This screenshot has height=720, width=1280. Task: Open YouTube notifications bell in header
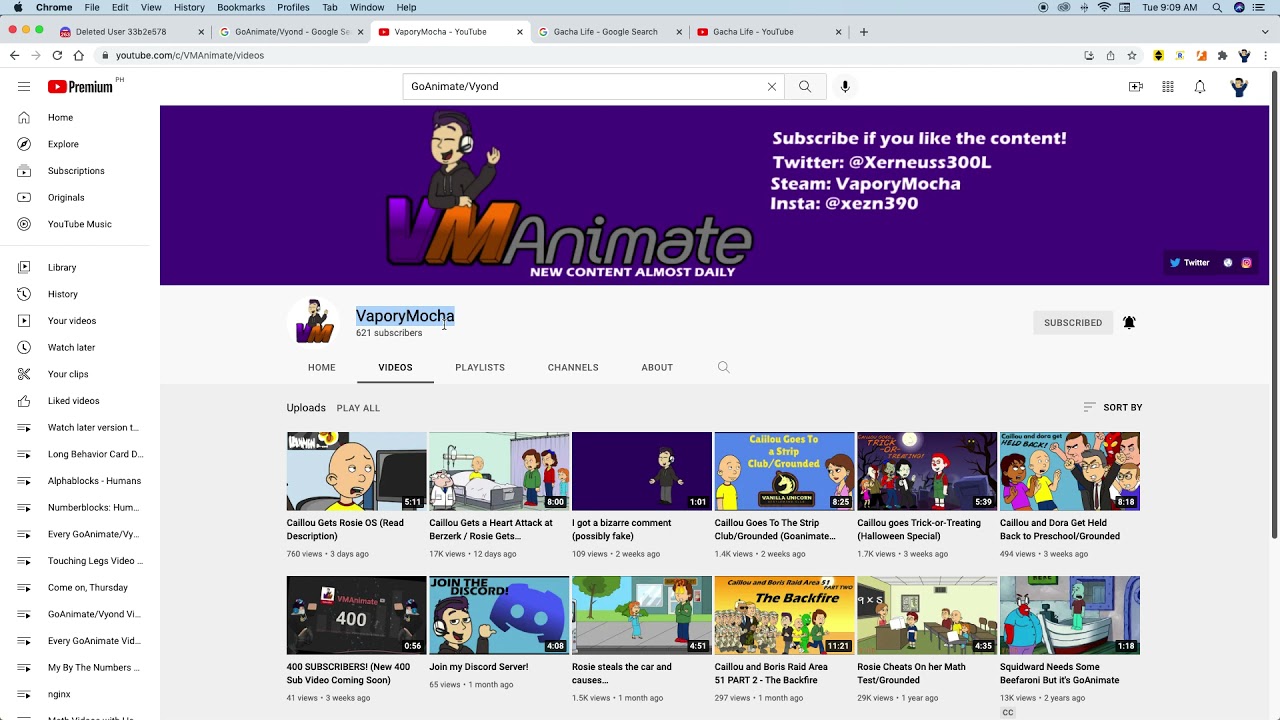click(1200, 87)
